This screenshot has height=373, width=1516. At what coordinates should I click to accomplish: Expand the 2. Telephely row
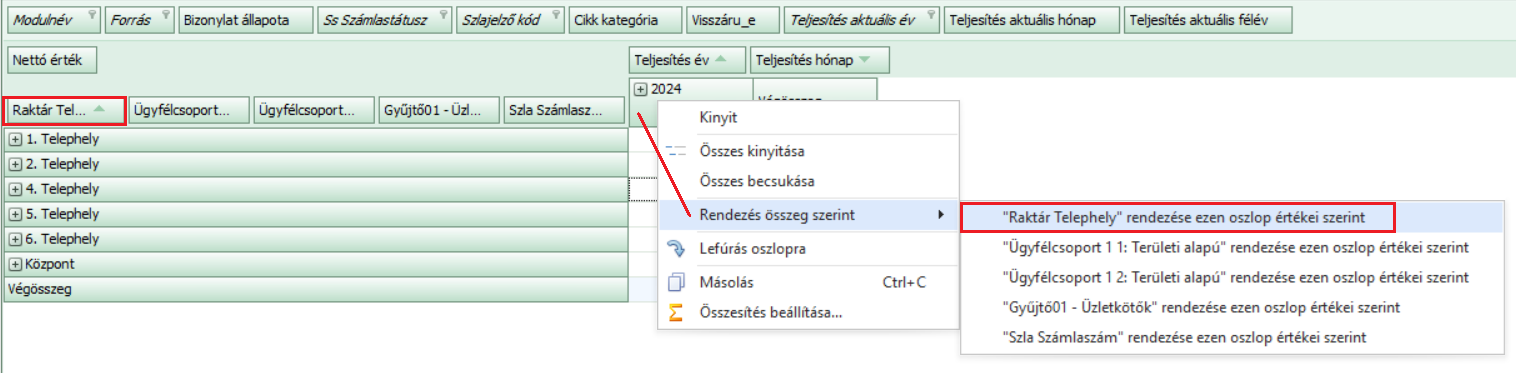tap(15, 164)
